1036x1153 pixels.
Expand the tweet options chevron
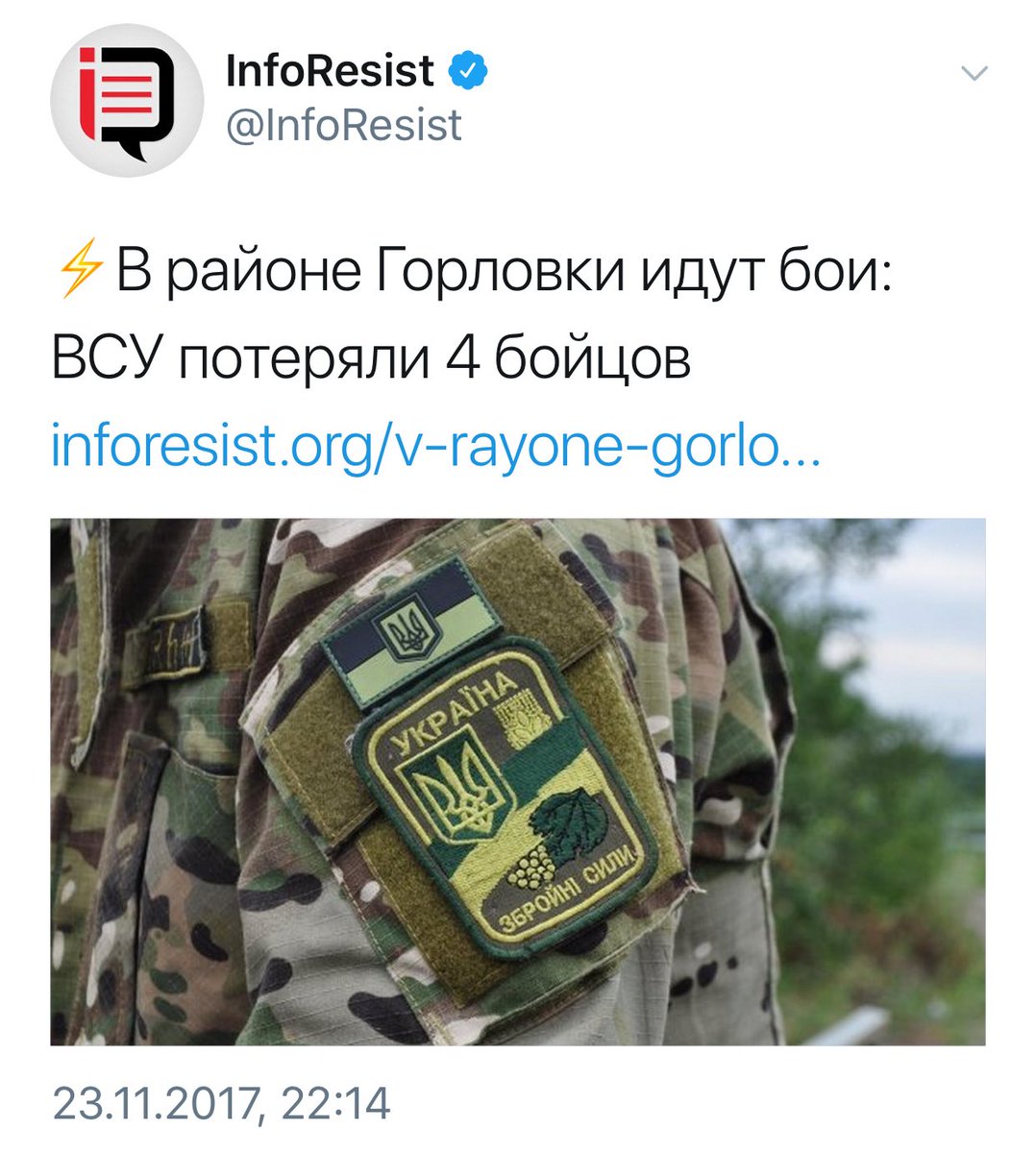click(974, 74)
